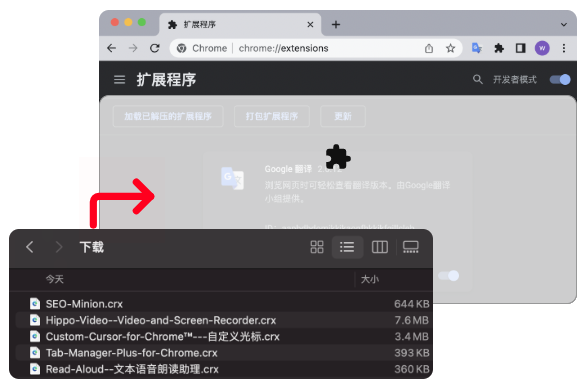
Task: Click 加载已解压的扩展程序 button
Action: (168, 116)
